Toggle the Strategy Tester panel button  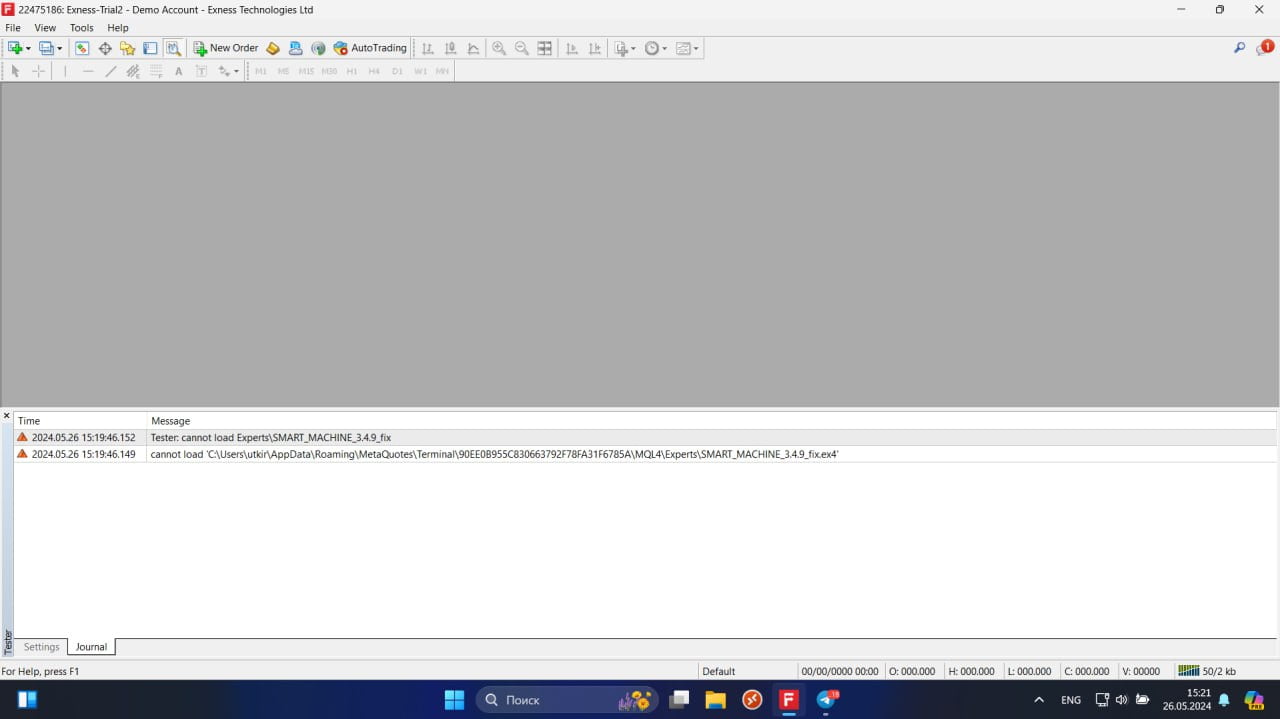173,48
